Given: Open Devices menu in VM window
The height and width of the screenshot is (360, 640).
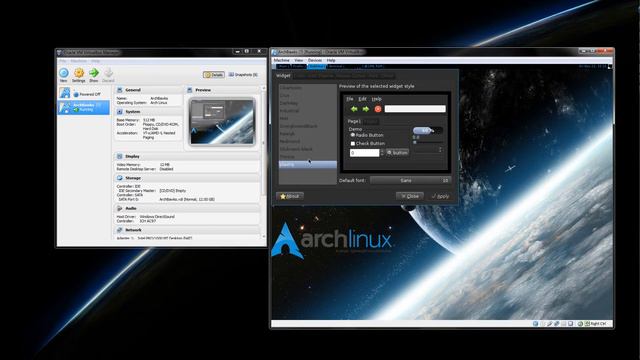Looking at the screenshot, I should tap(315, 60).
